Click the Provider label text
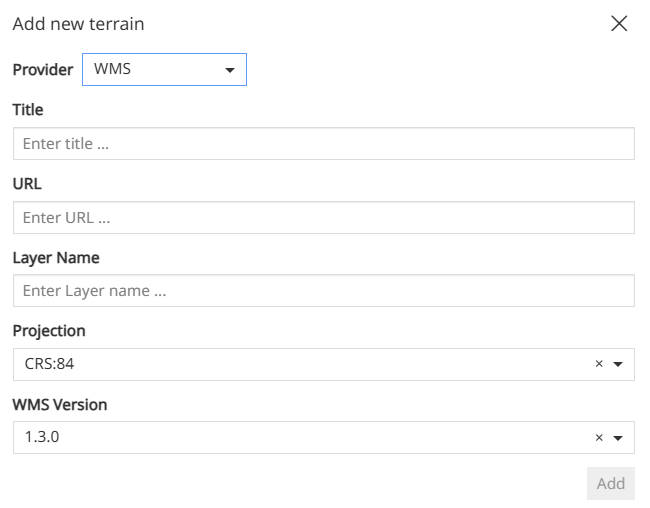The width and height of the screenshot is (650, 508). click(x=42, y=71)
